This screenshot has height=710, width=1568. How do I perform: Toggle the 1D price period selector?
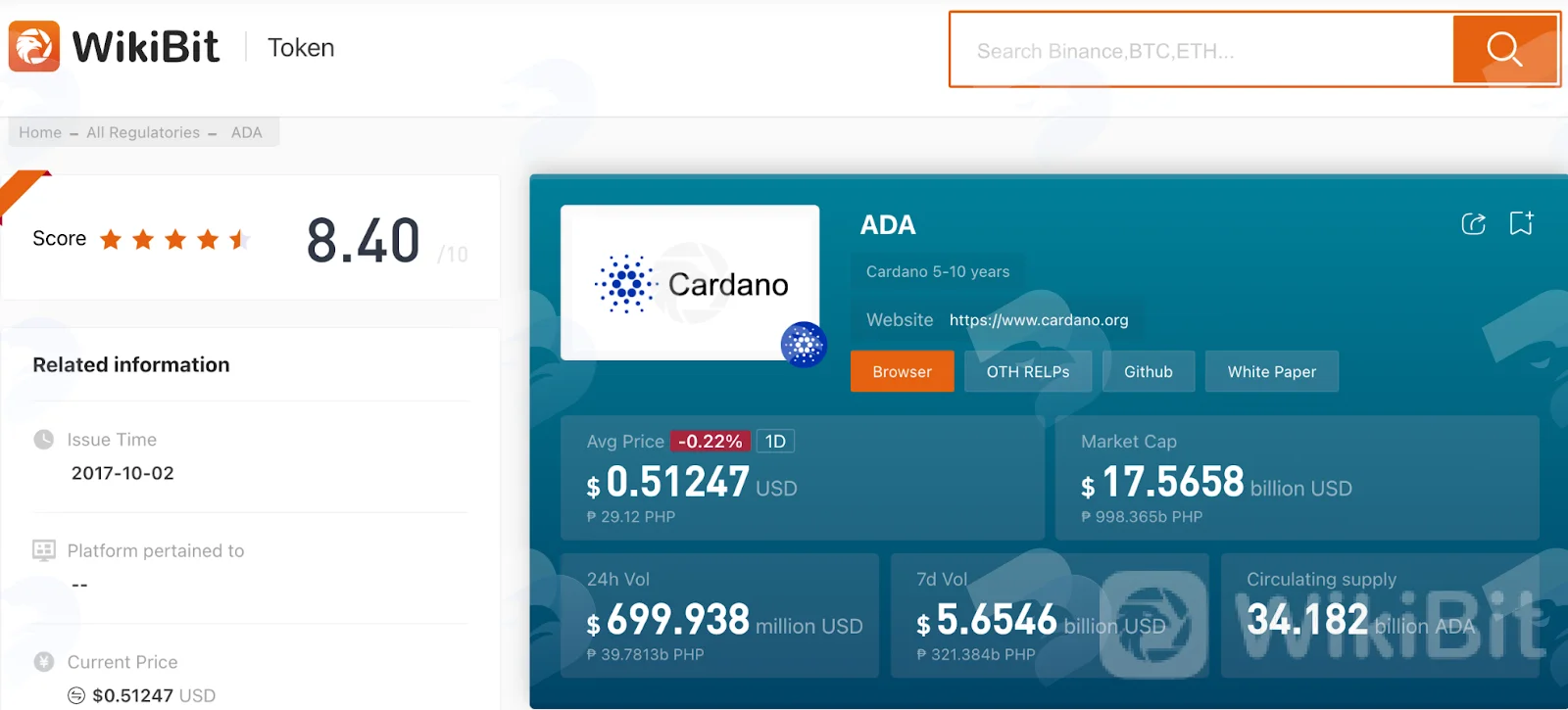(775, 442)
